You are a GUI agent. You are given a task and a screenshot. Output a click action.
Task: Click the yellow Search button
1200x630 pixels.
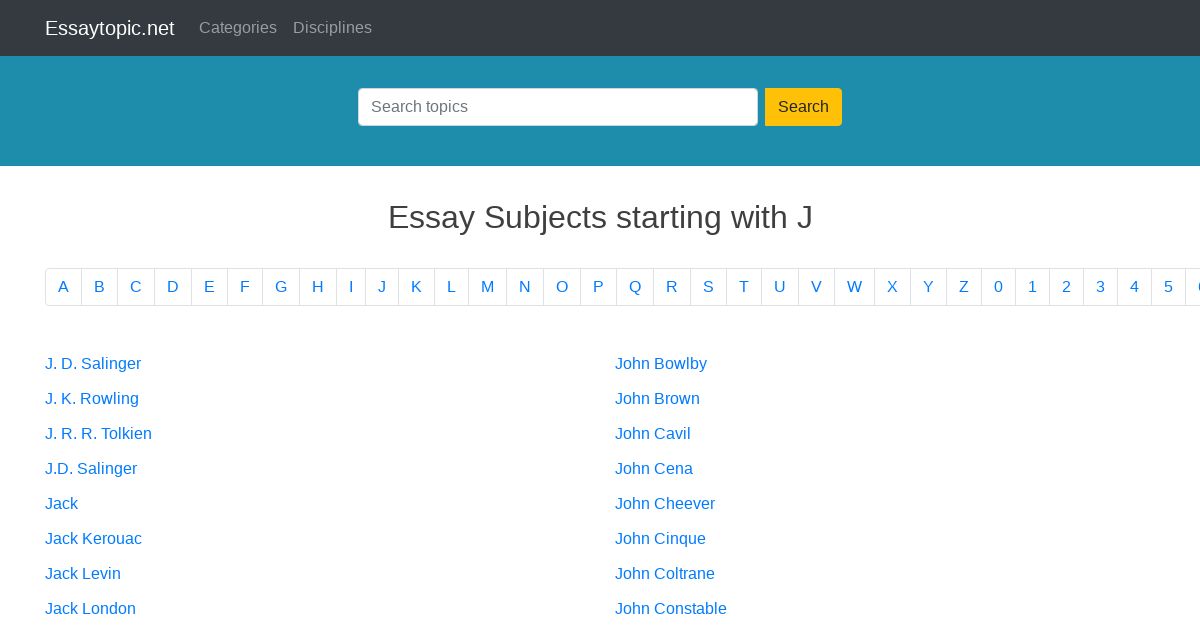803,107
